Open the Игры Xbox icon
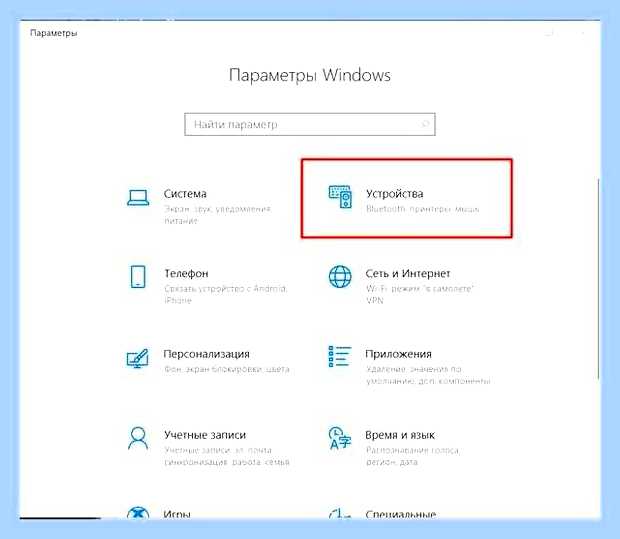The height and width of the screenshot is (539, 620). point(138,513)
